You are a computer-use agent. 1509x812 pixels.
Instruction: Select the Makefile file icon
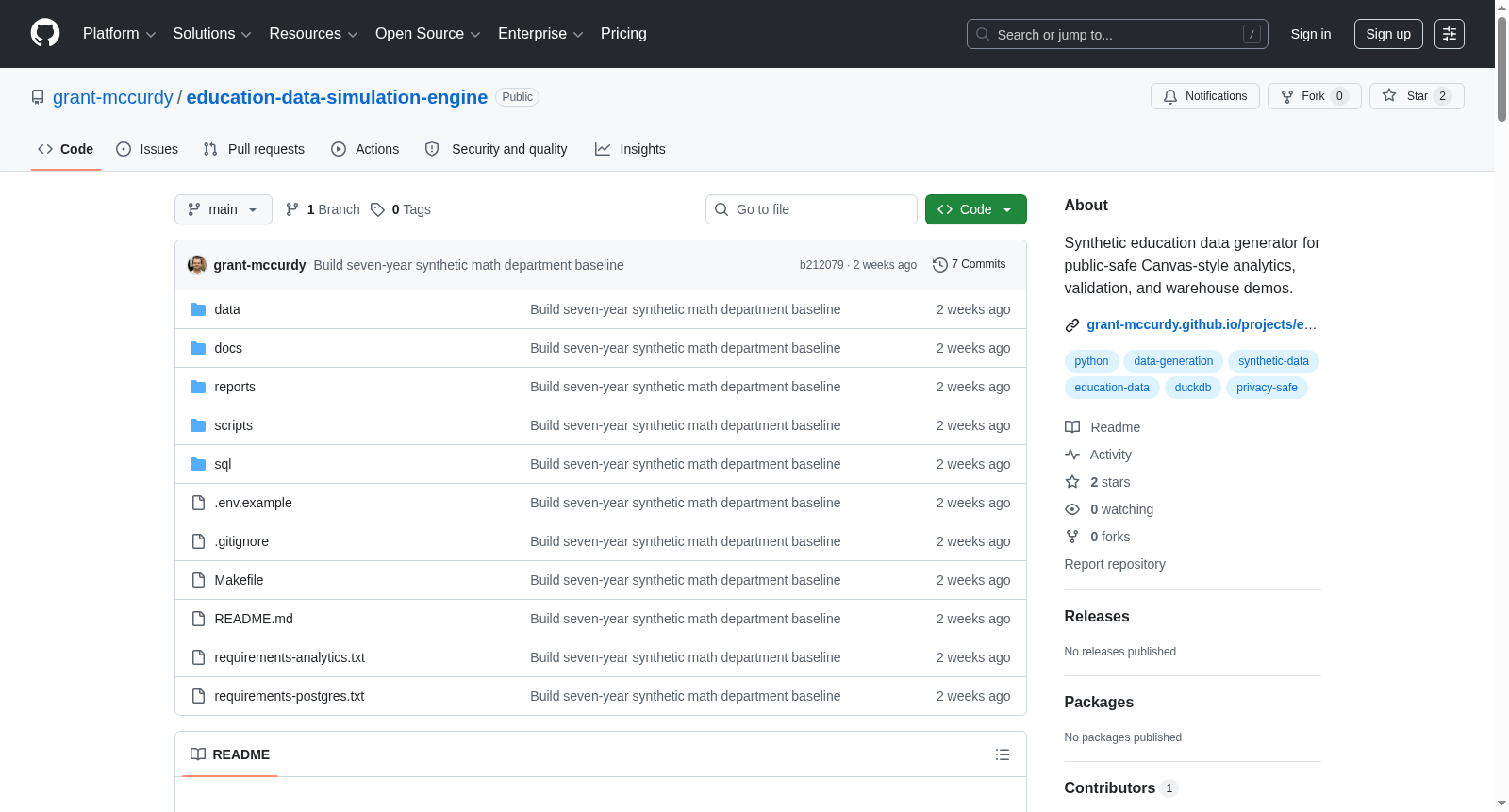click(x=198, y=580)
